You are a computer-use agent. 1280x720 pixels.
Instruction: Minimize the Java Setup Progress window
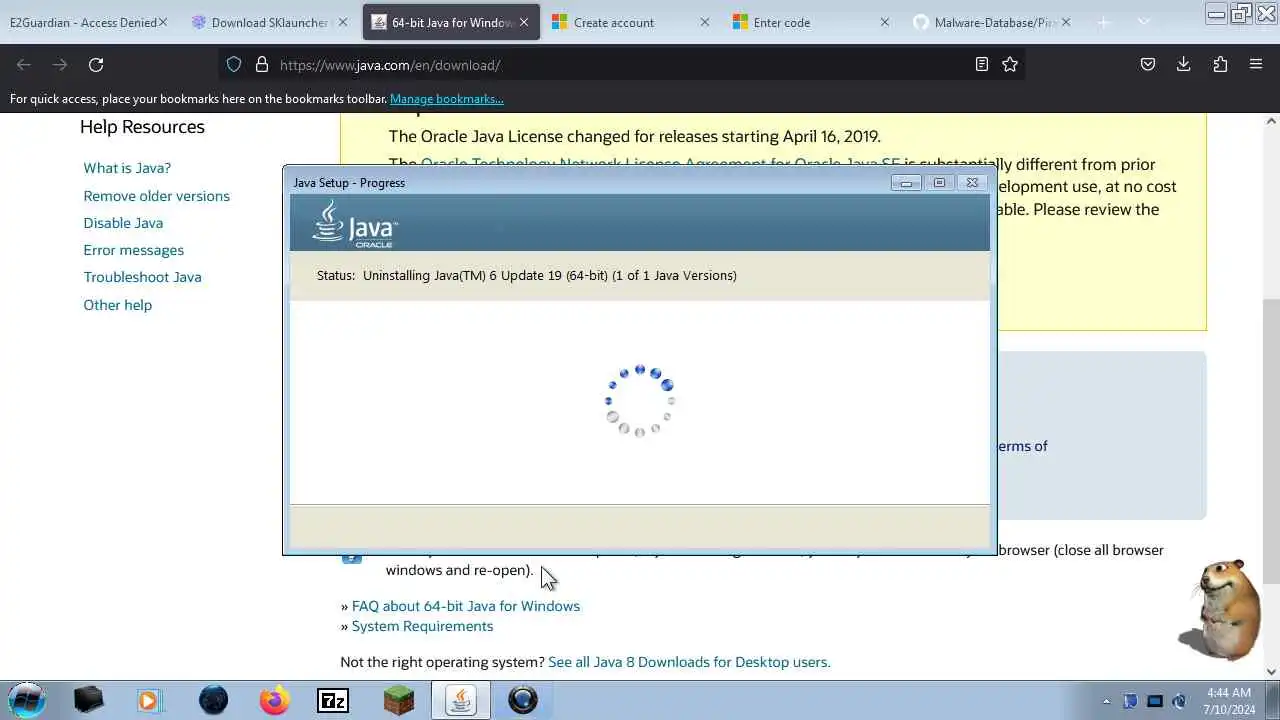906,183
